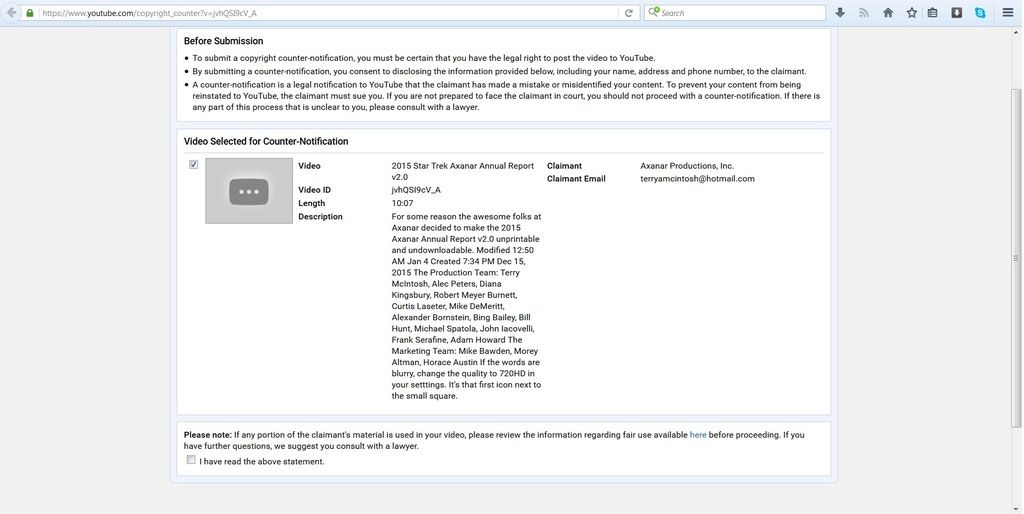The image size is (1024, 514).
Task: Click the 'Description' label
Action: 320,217
